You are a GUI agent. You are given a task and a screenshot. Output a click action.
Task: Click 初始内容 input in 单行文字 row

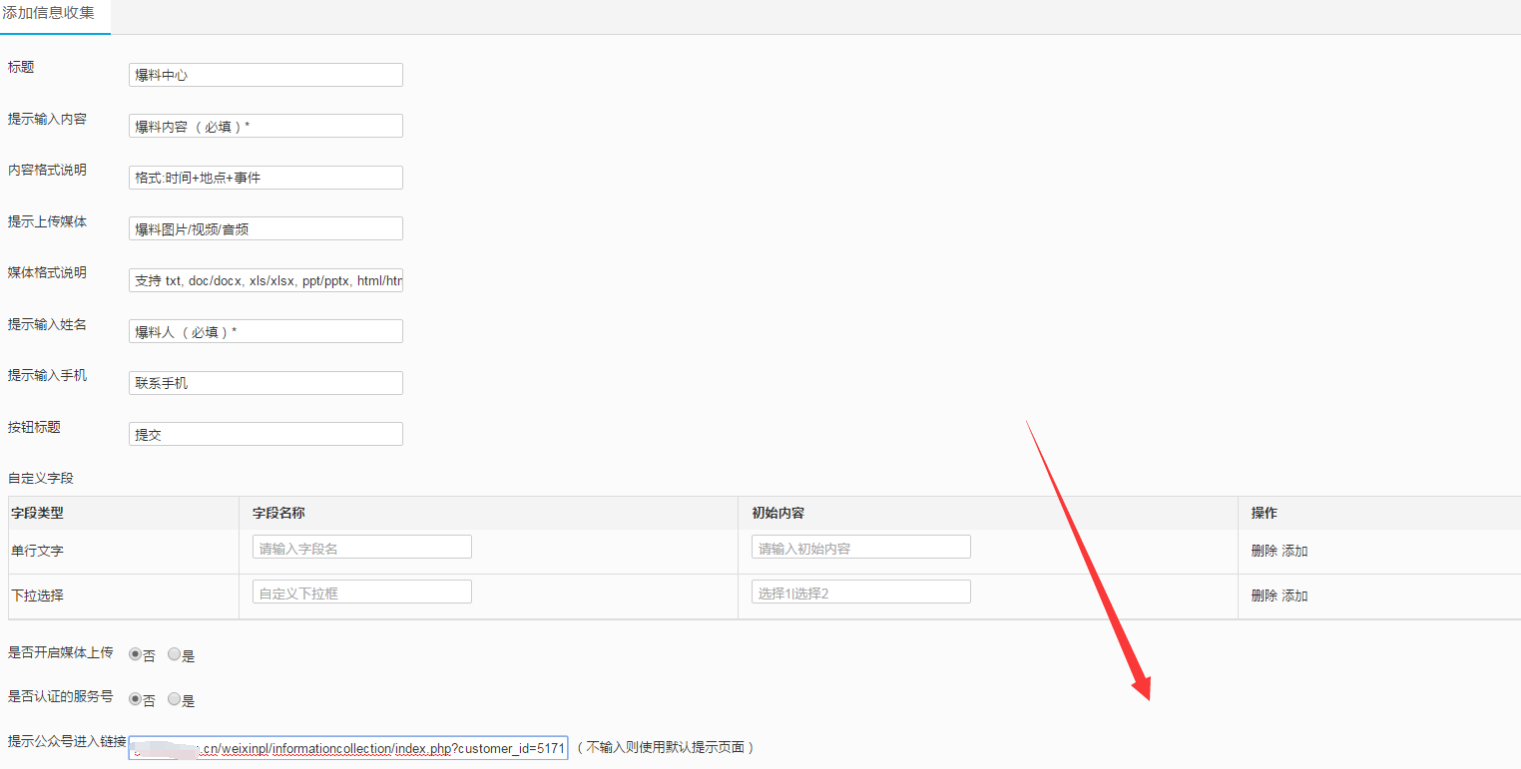click(860, 547)
